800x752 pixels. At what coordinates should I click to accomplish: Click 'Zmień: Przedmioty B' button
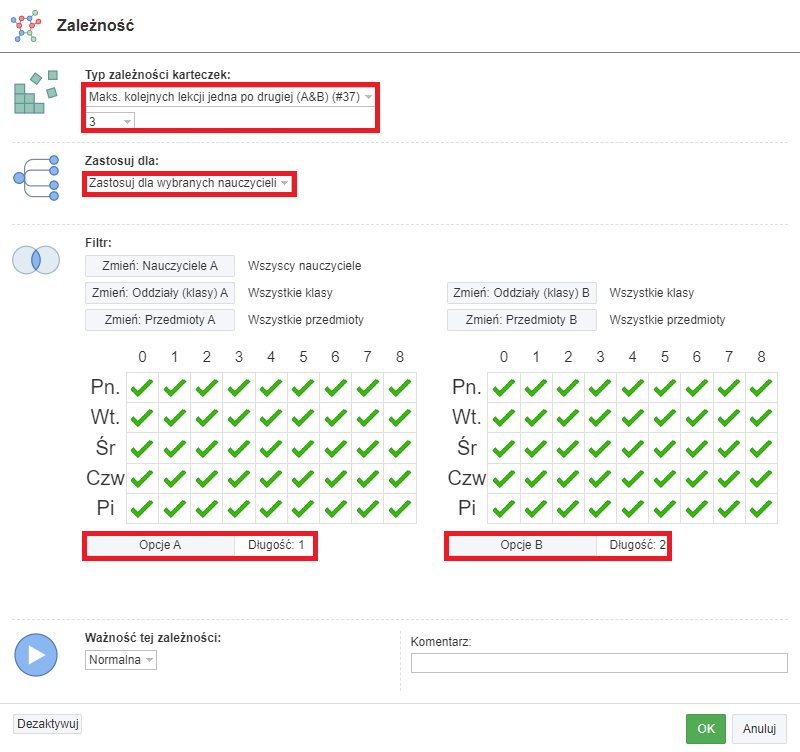point(521,320)
